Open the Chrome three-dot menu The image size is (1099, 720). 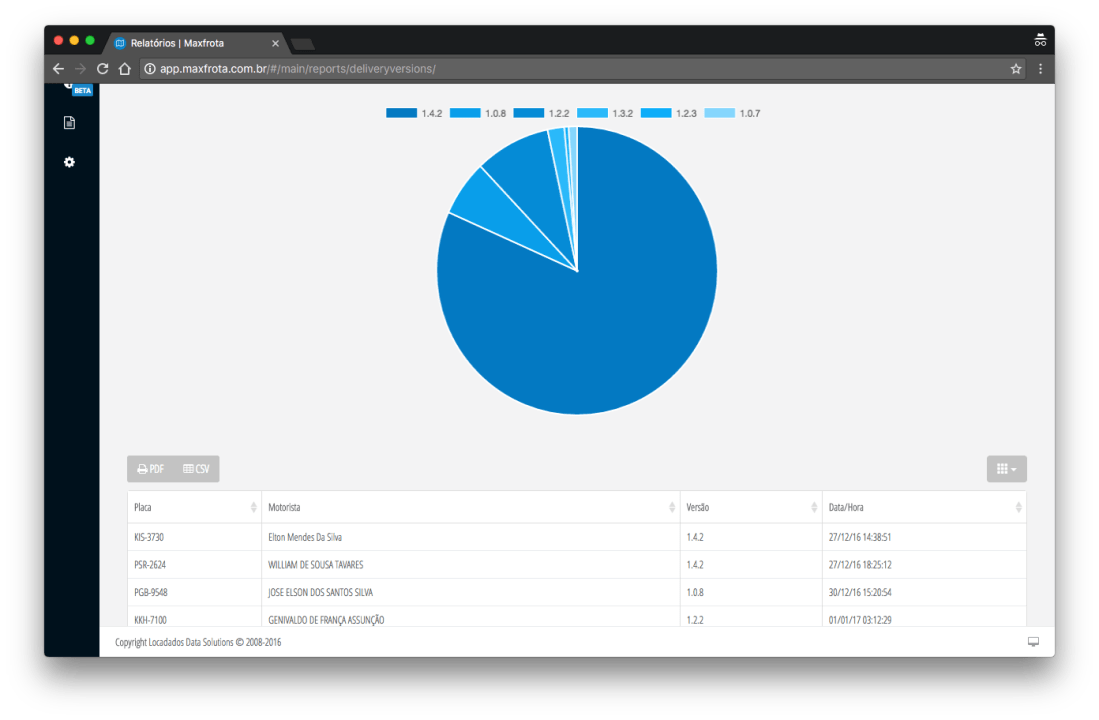(x=1040, y=69)
